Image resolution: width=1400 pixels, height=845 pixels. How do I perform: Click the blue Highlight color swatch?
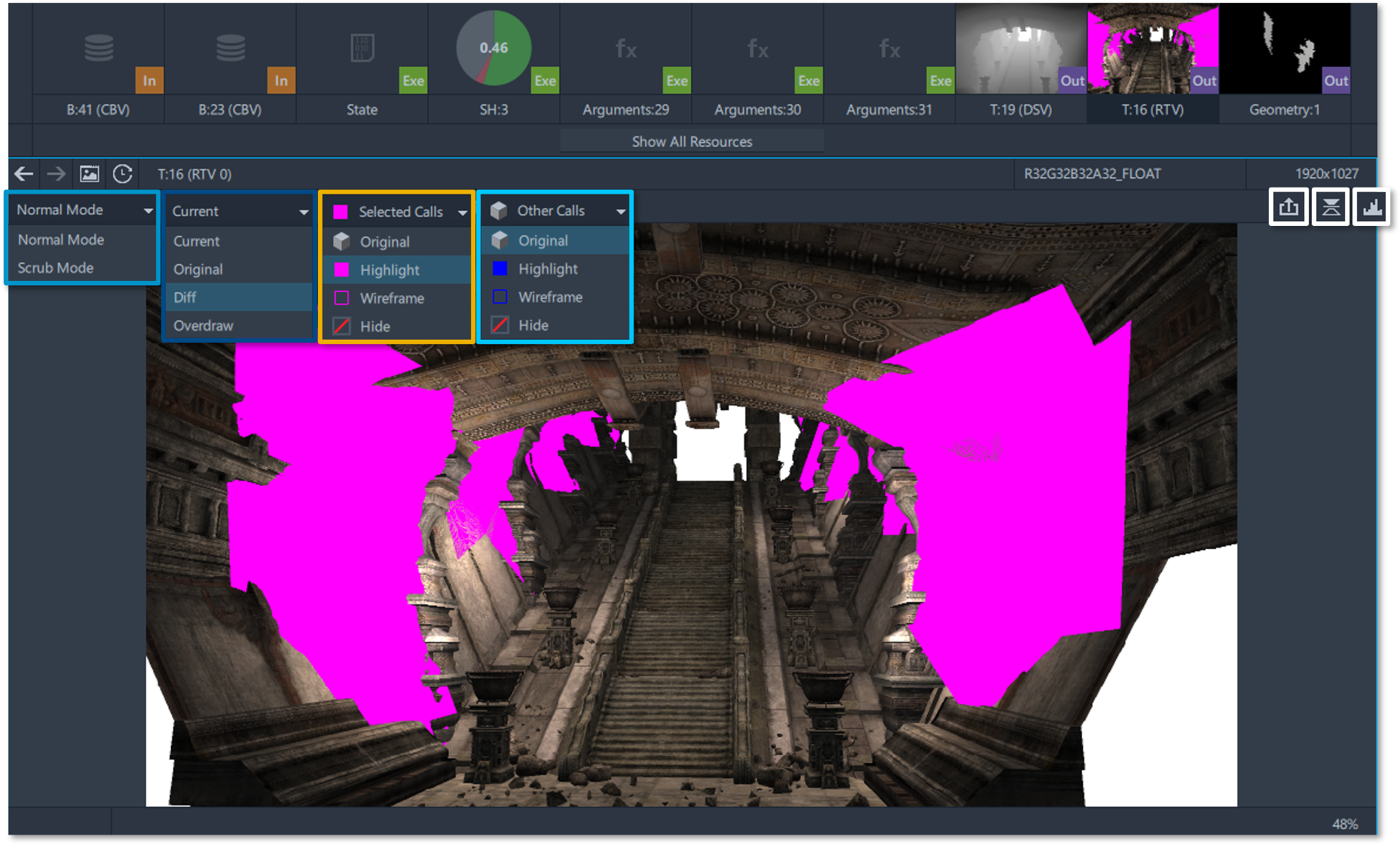coord(500,269)
